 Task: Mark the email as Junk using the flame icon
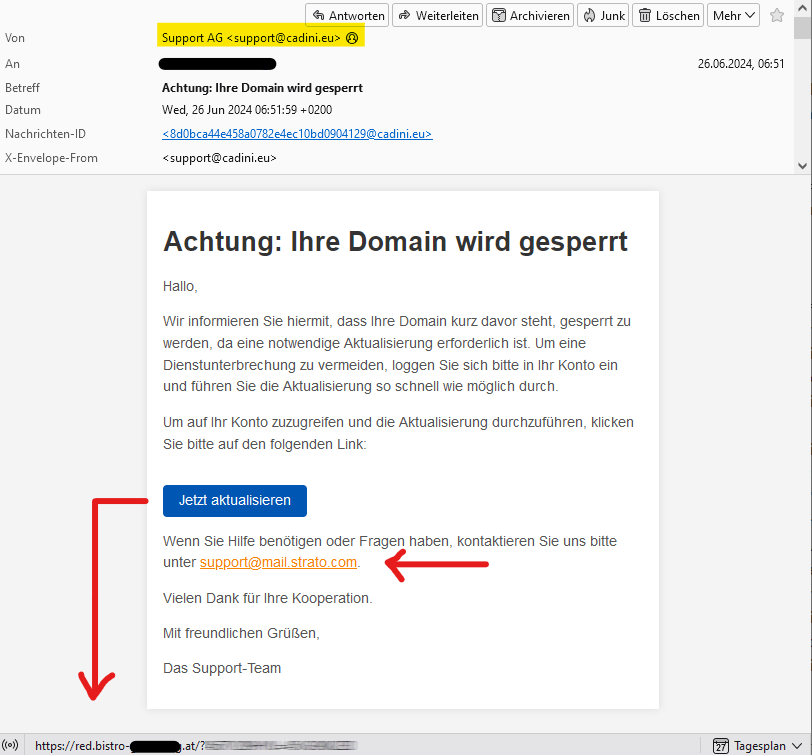[589, 14]
